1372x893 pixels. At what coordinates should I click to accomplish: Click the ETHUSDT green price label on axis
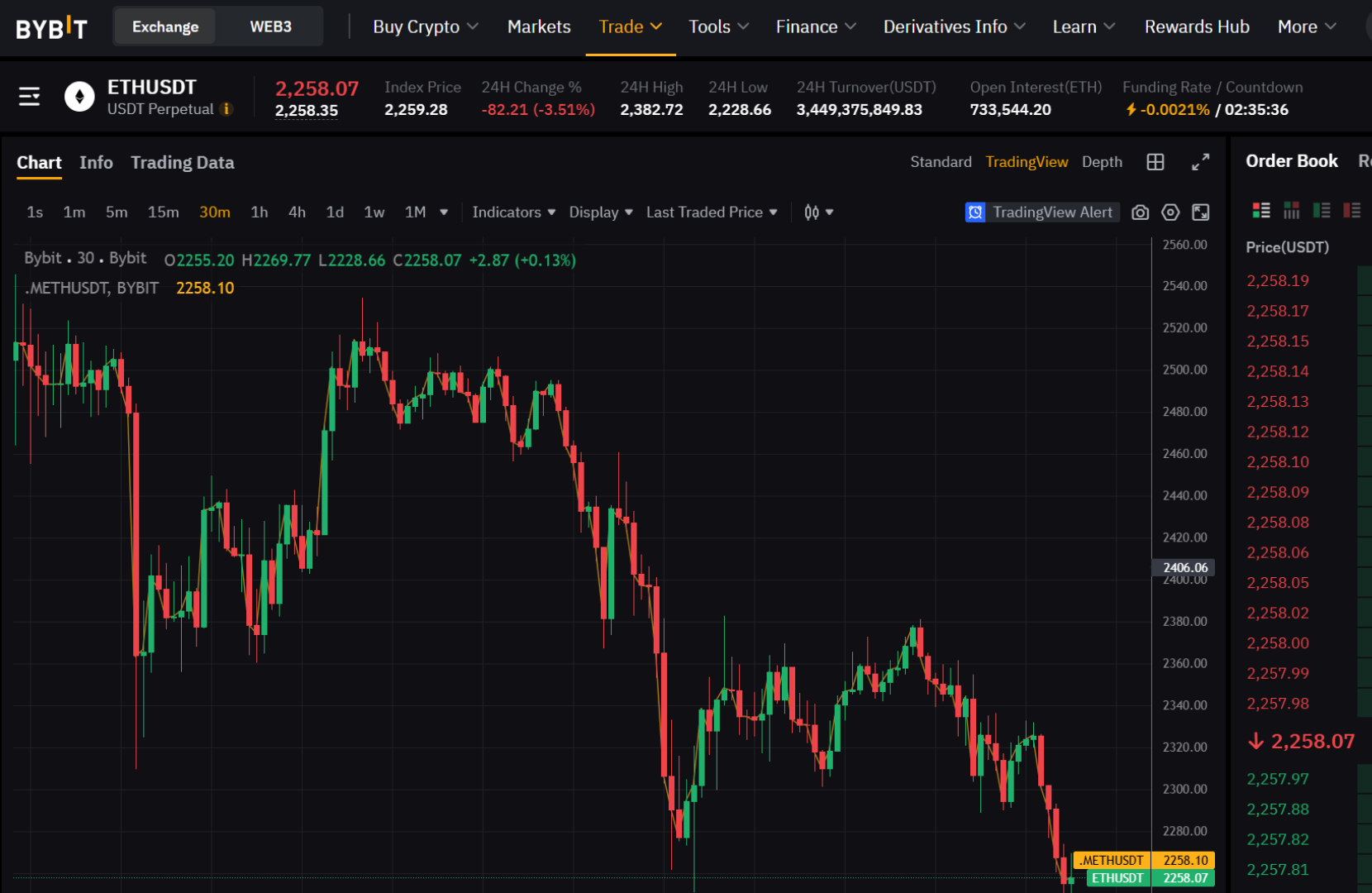[x=1151, y=878]
